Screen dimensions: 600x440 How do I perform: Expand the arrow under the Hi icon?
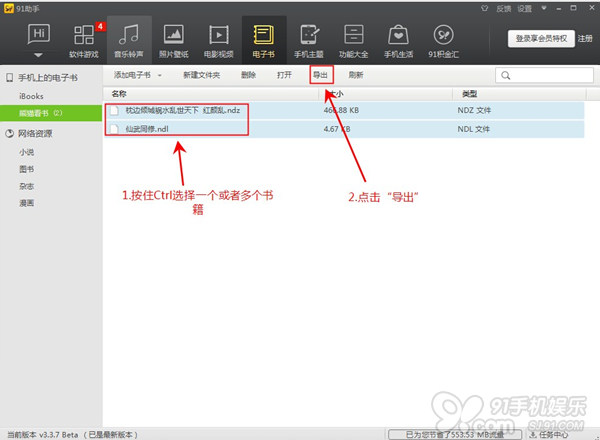38,55
